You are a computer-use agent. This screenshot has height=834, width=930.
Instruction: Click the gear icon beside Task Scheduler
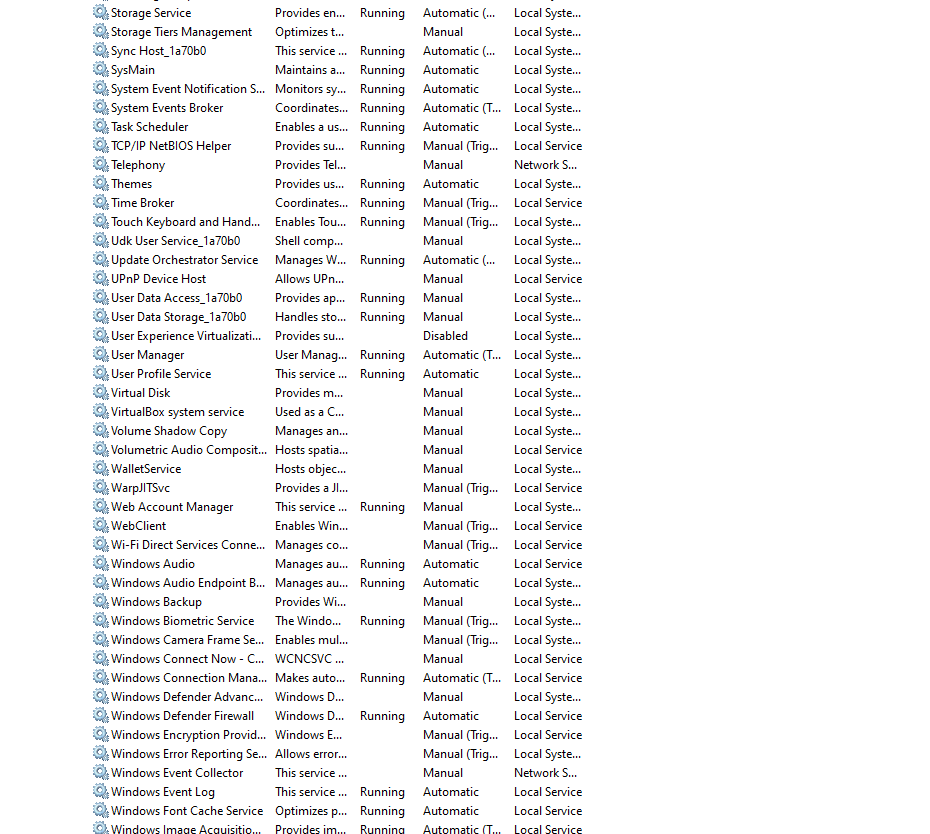101,126
